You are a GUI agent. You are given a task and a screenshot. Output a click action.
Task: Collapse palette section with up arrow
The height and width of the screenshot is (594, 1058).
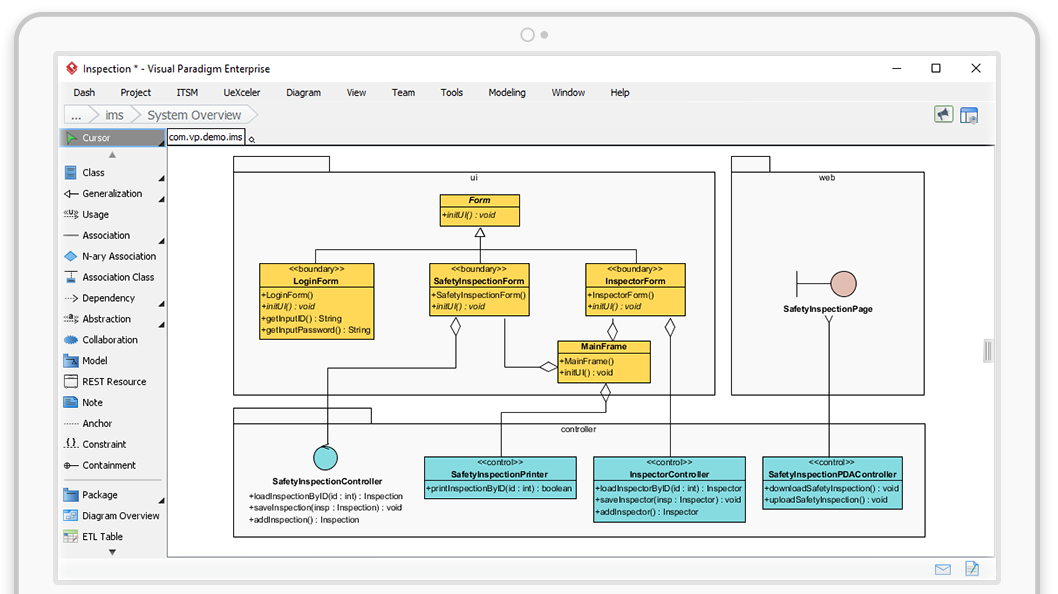click(112, 155)
